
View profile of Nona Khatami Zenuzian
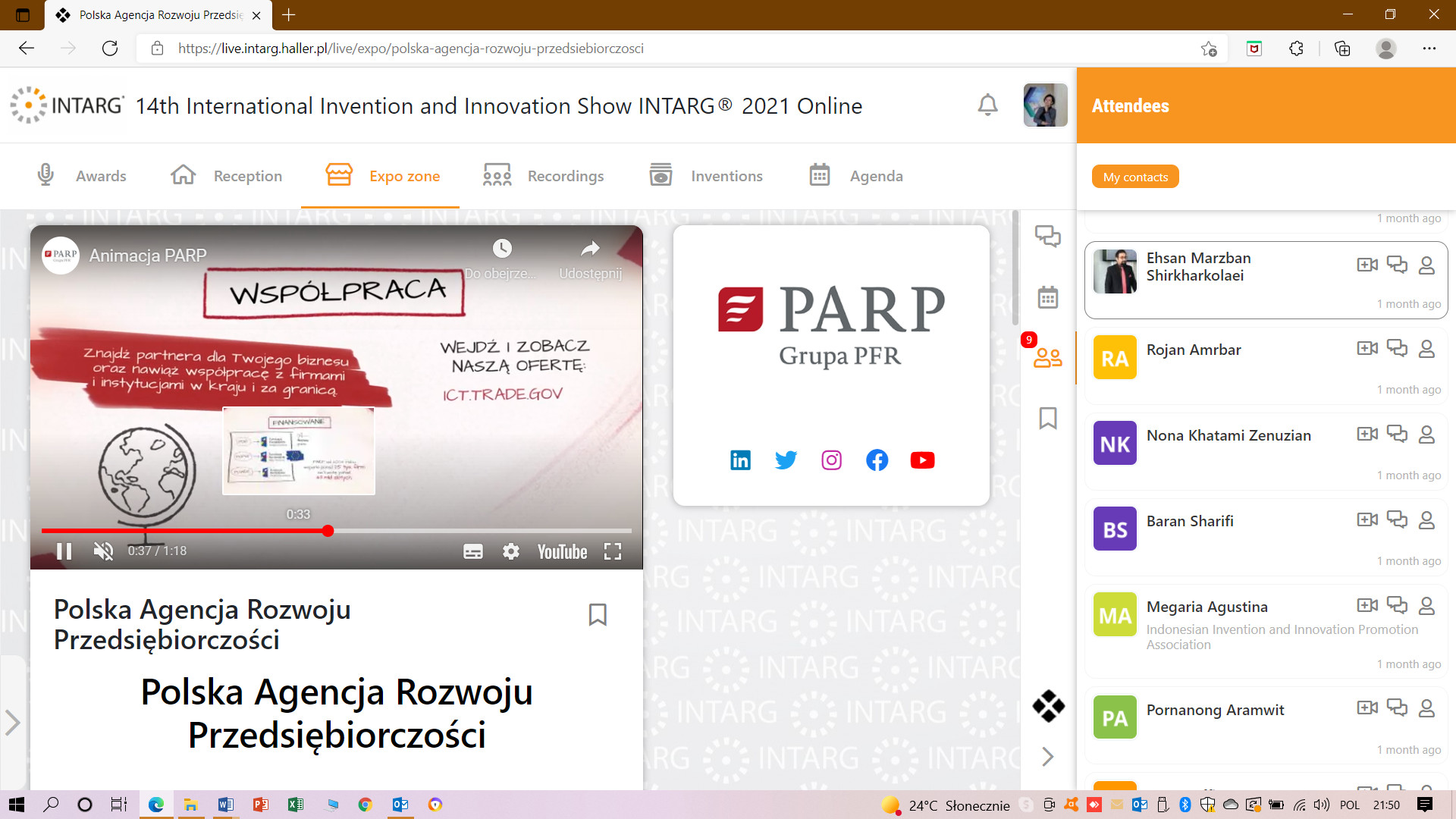[1426, 434]
